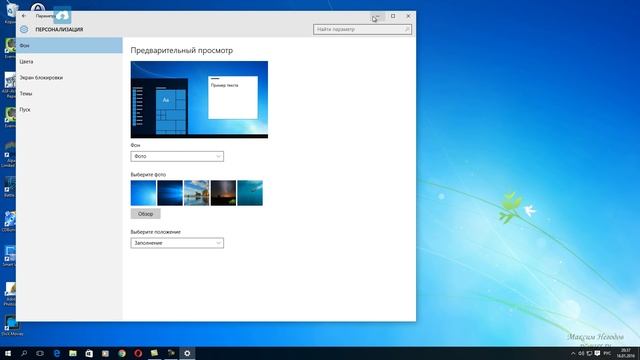Click the Personalization gear icon in header
Image resolution: width=640 pixels, height=360 pixels.
[x=24, y=29]
